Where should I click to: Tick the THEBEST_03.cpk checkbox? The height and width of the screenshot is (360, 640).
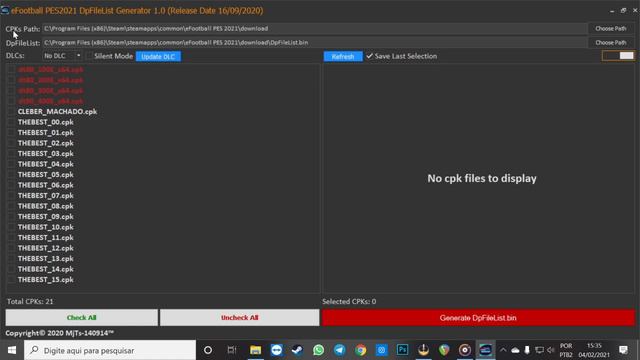coord(11,153)
